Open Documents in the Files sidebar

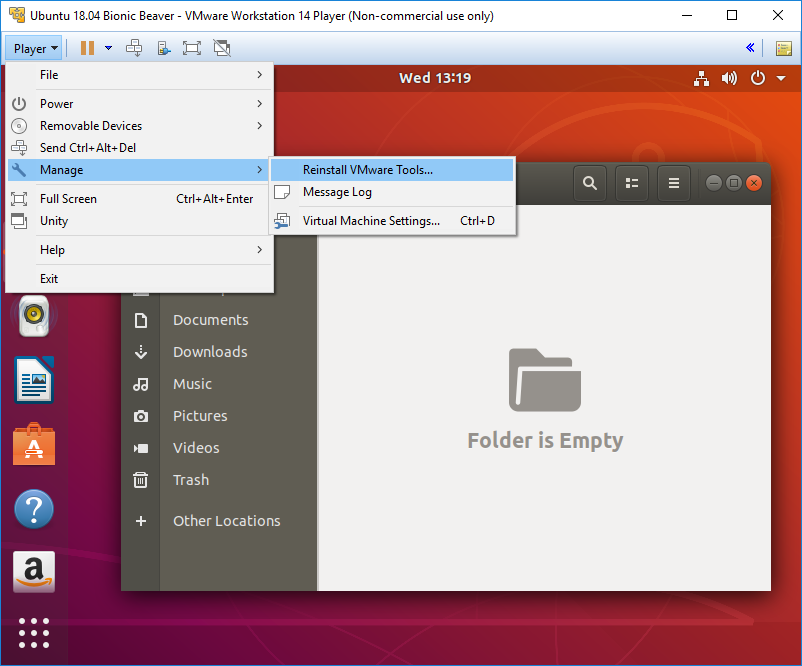[219, 320]
